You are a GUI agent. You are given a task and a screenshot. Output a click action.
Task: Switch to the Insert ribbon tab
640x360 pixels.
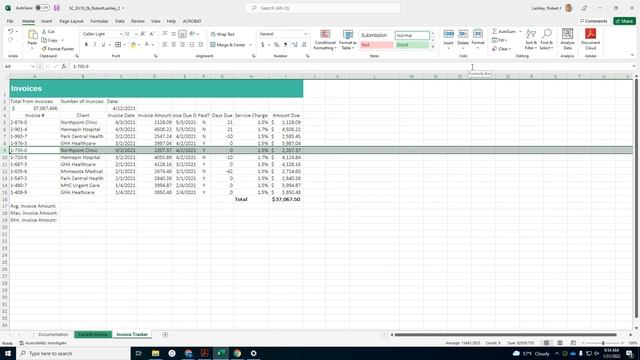pos(47,21)
